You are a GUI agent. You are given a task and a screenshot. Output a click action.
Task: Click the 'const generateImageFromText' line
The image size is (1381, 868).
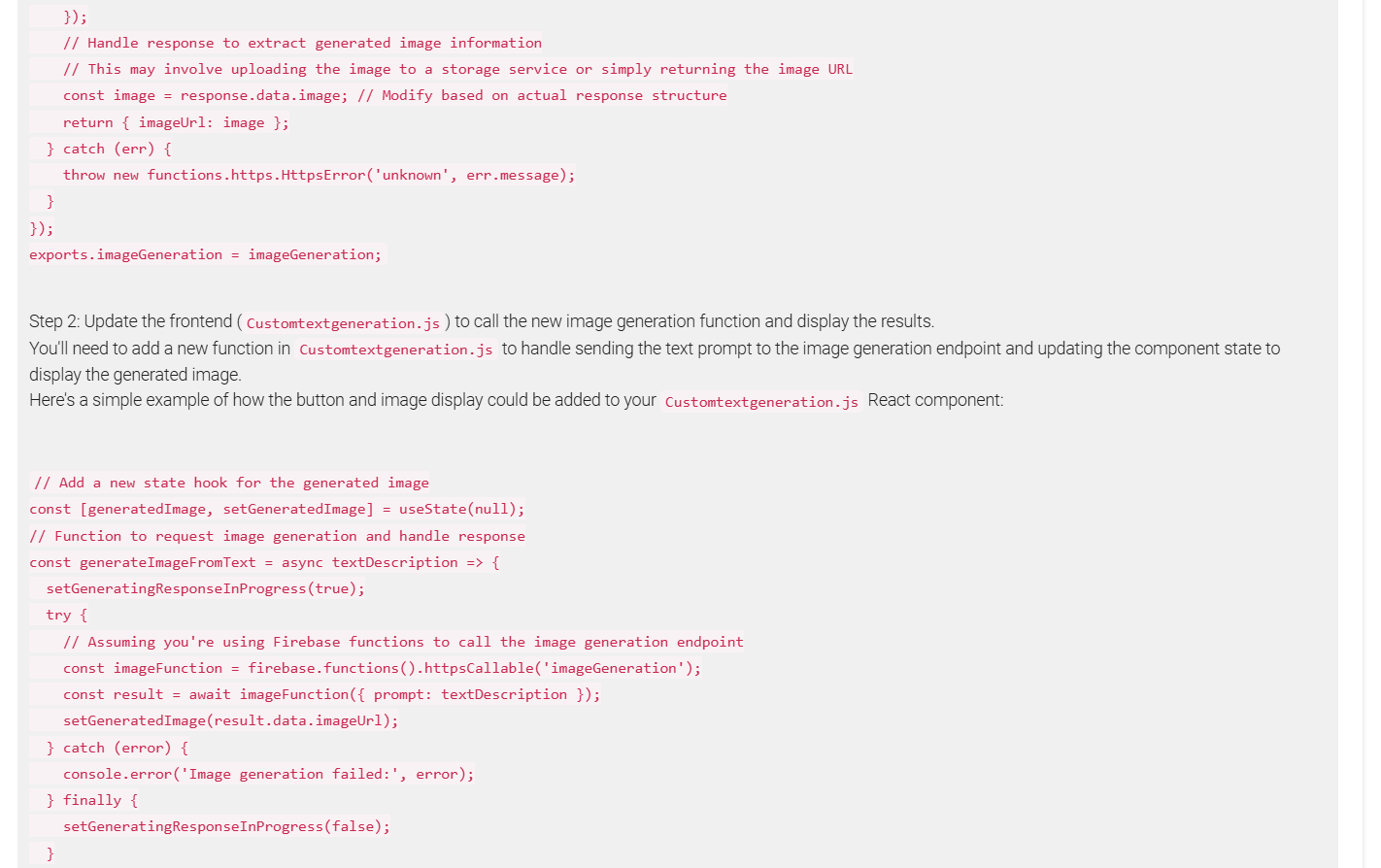[264, 562]
